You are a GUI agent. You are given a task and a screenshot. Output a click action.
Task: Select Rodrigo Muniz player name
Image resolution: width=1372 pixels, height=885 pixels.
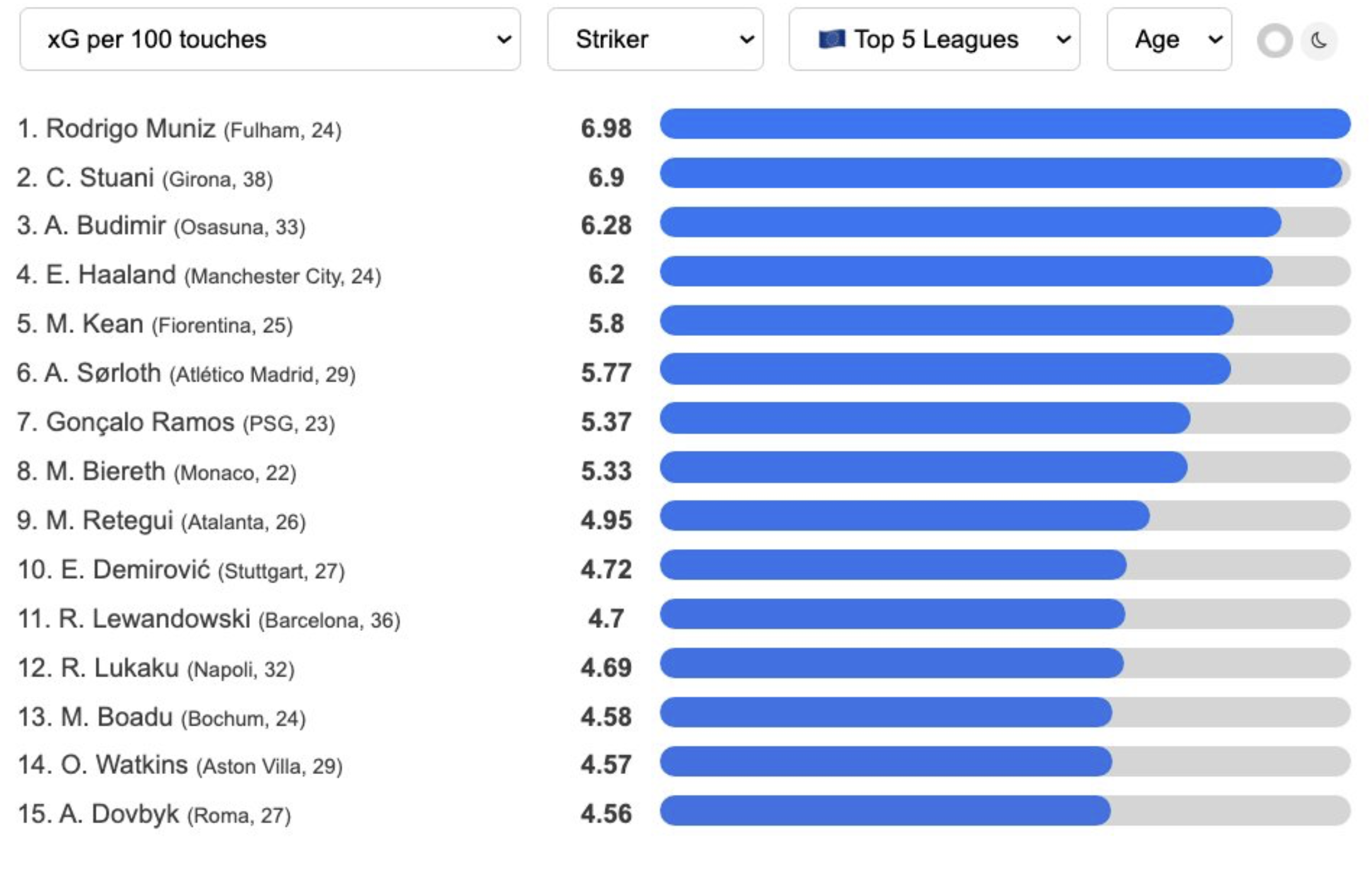[131, 129]
